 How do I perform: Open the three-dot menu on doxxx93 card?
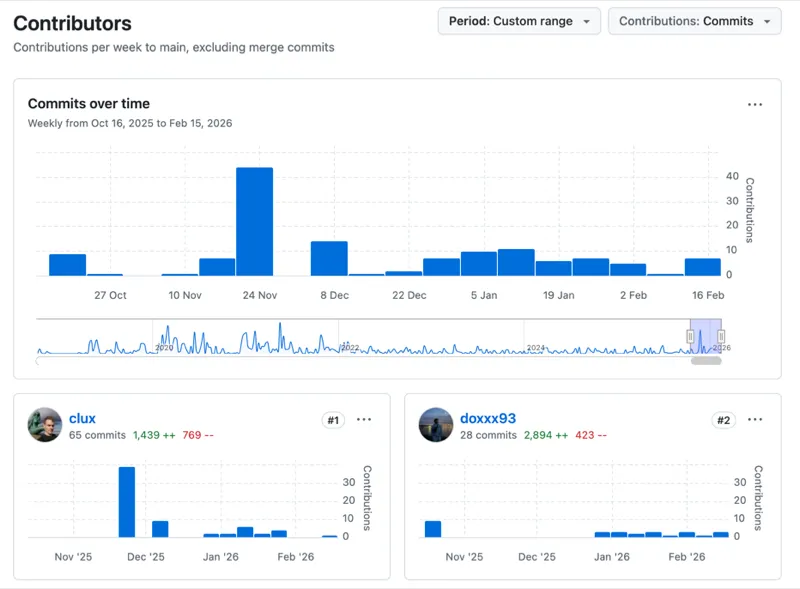pos(755,420)
